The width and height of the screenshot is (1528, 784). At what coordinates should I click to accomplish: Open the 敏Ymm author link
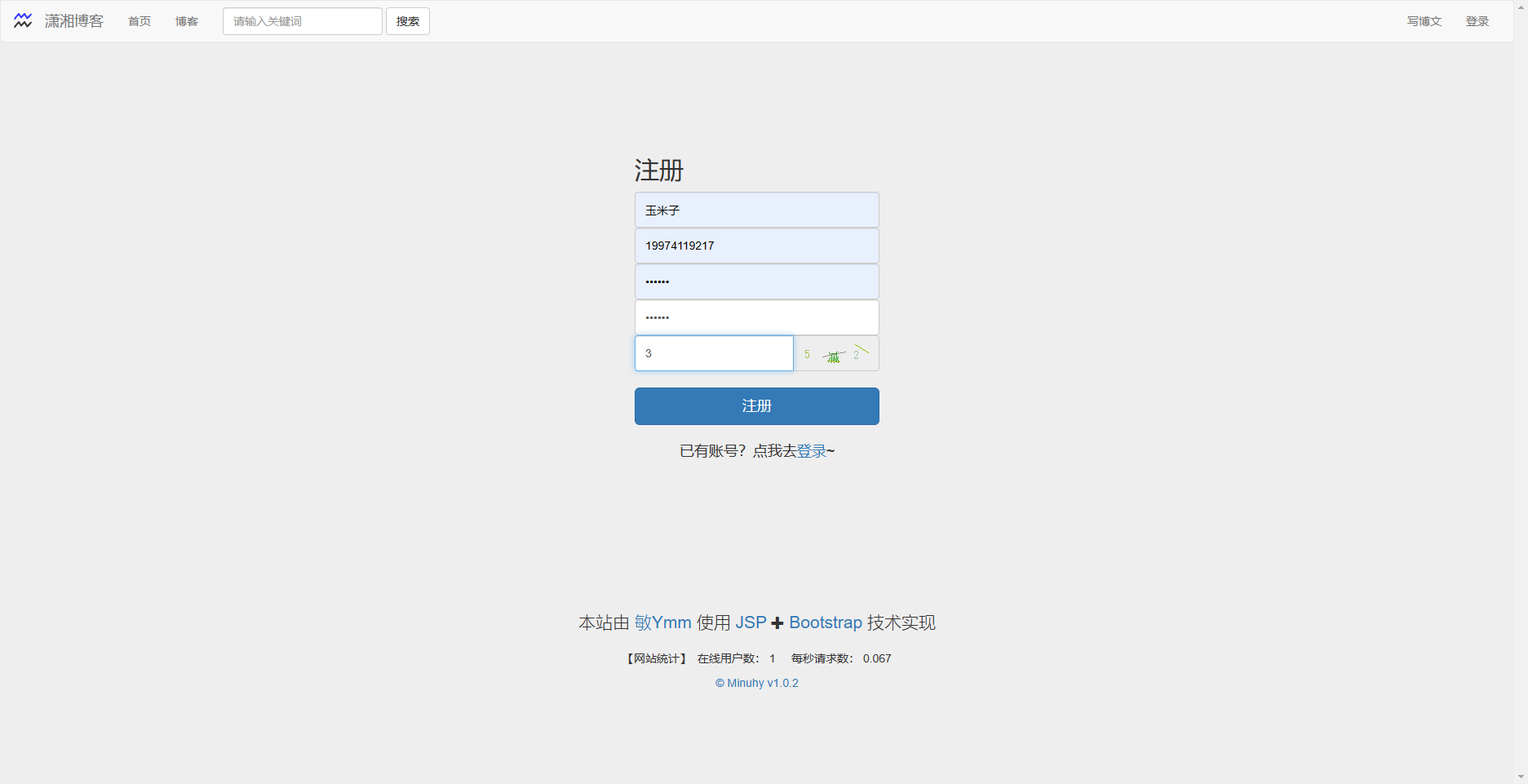(x=663, y=622)
